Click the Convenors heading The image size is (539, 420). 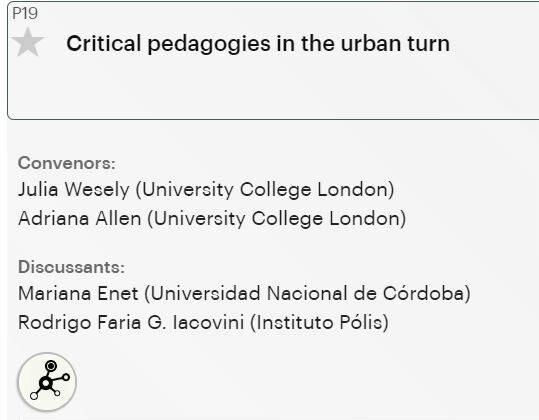67,163
